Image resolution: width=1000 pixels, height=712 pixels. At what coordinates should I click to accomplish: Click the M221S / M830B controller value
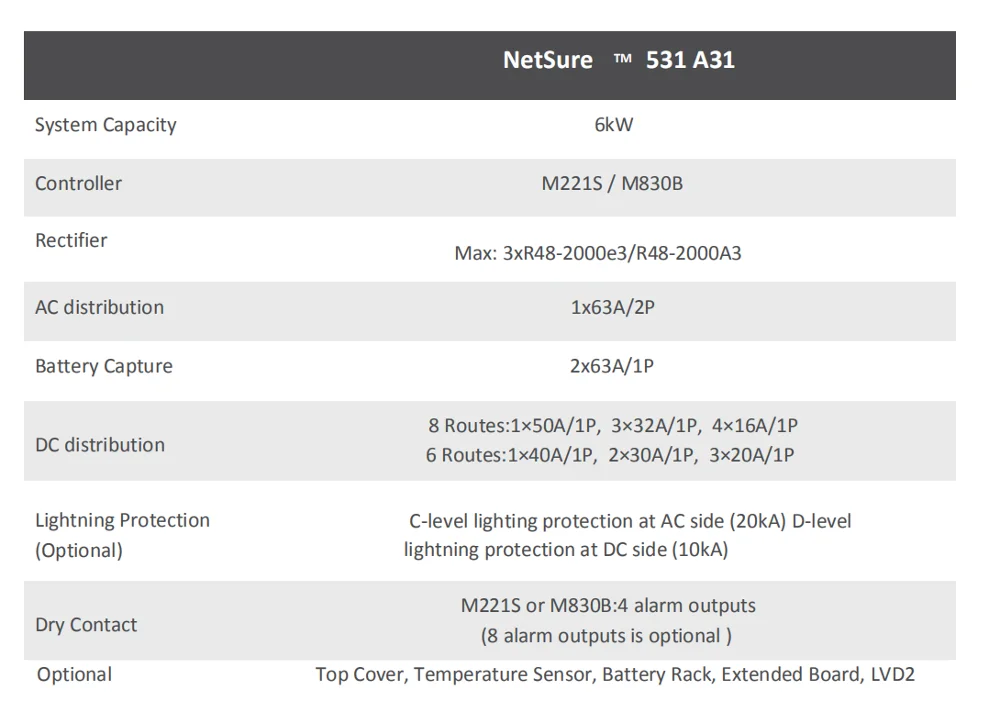click(x=612, y=183)
